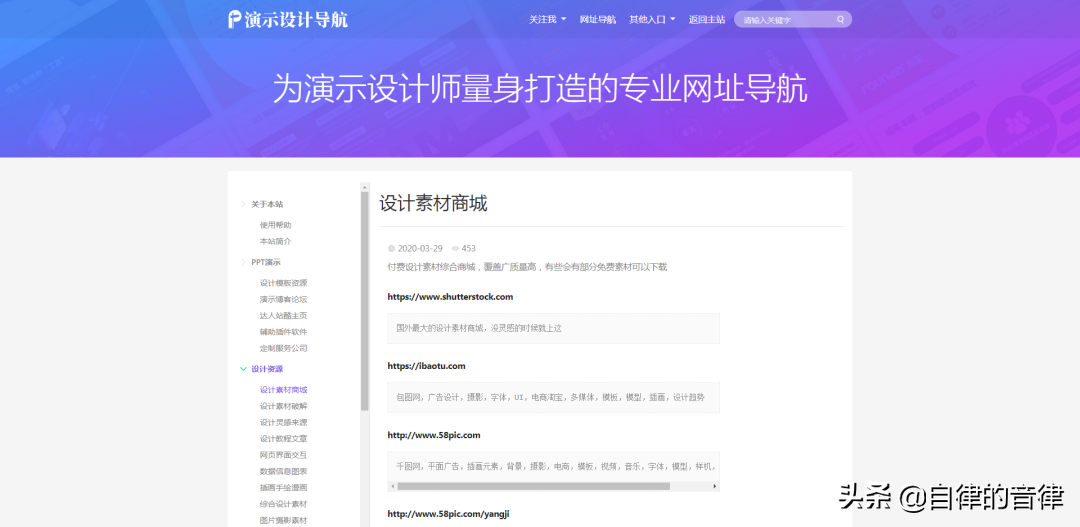The height and width of the screenshot is (527, 1080).
Task: Open the http://www.58pic.com/yangji link
Action: 448,514
